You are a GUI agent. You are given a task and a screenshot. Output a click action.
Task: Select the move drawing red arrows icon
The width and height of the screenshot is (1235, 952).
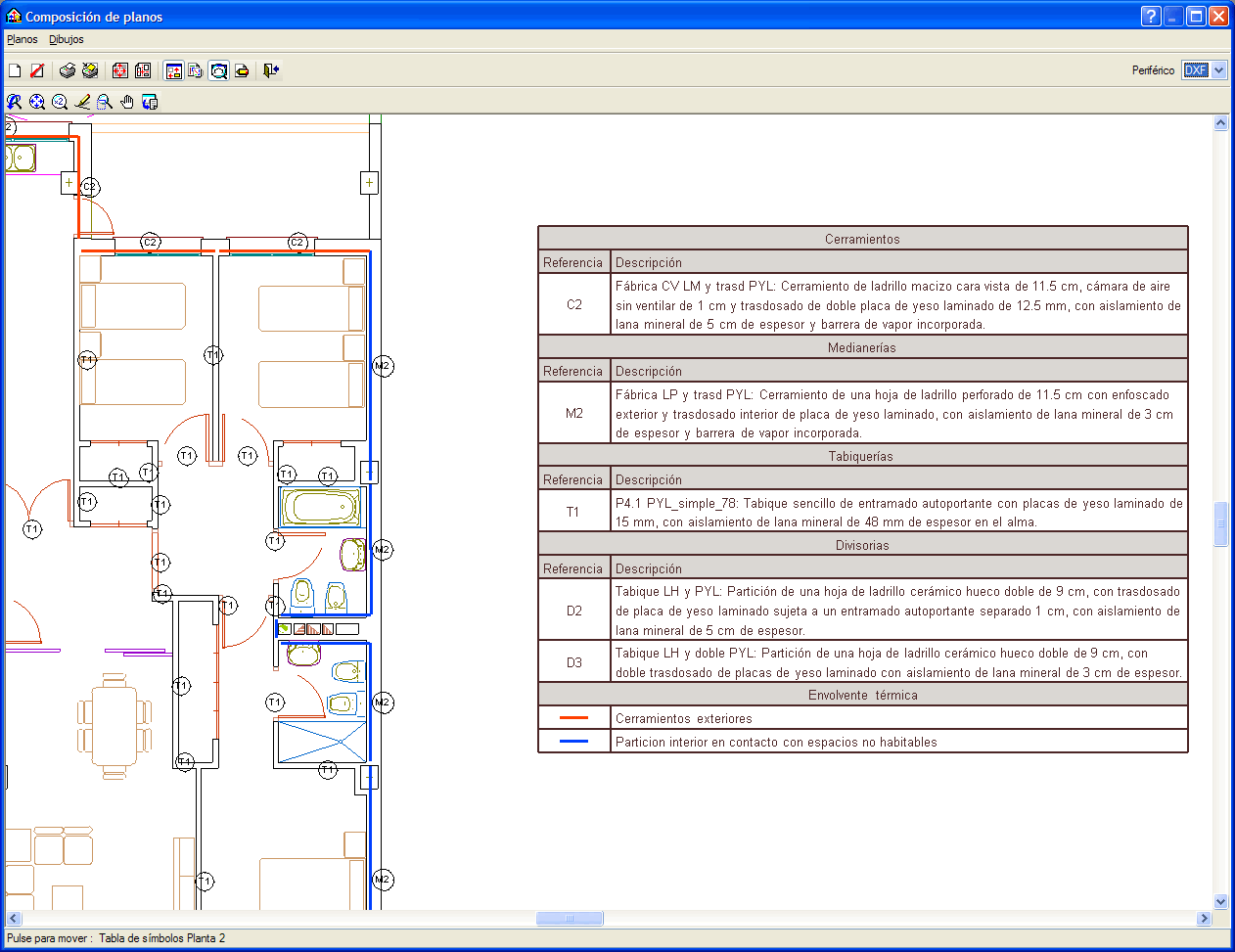tap(120, 70)
